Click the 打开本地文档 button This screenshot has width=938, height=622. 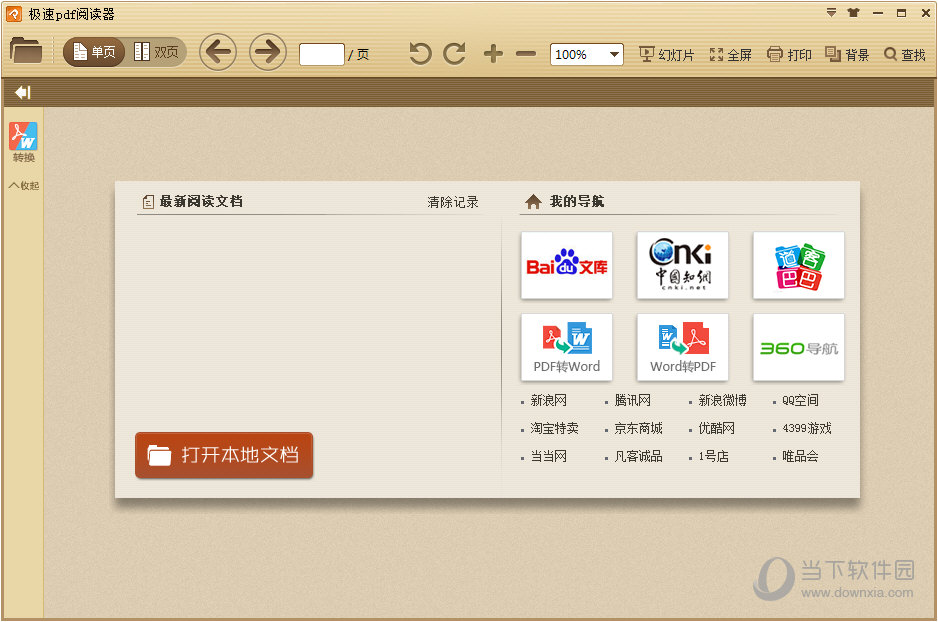224,455
